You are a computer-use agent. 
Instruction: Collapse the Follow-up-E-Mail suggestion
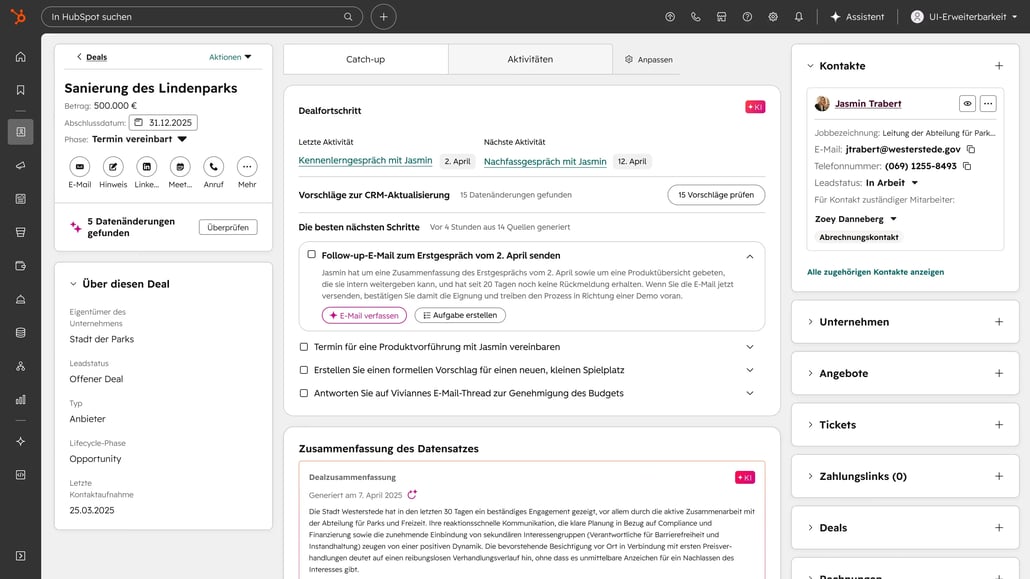coord(750,256)
